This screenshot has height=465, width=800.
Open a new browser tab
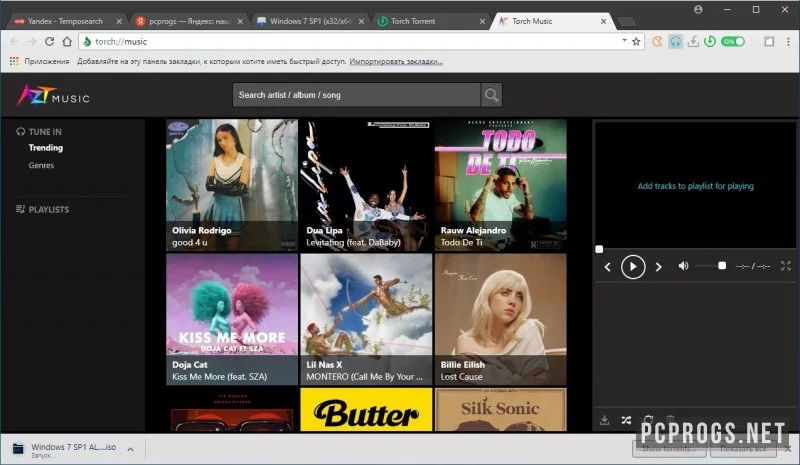click(x=626, y=21)
